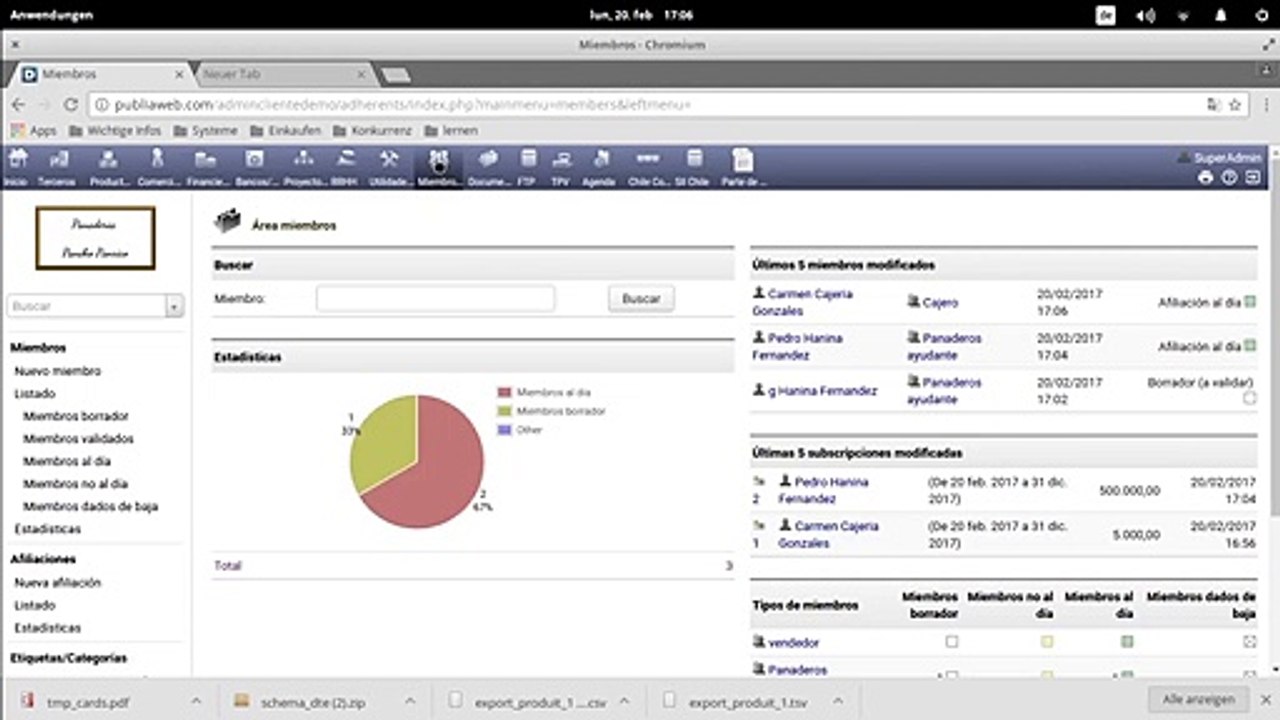Open export_produit_1...csv download options arrow

pyautogui.click(x=626, y=702)
